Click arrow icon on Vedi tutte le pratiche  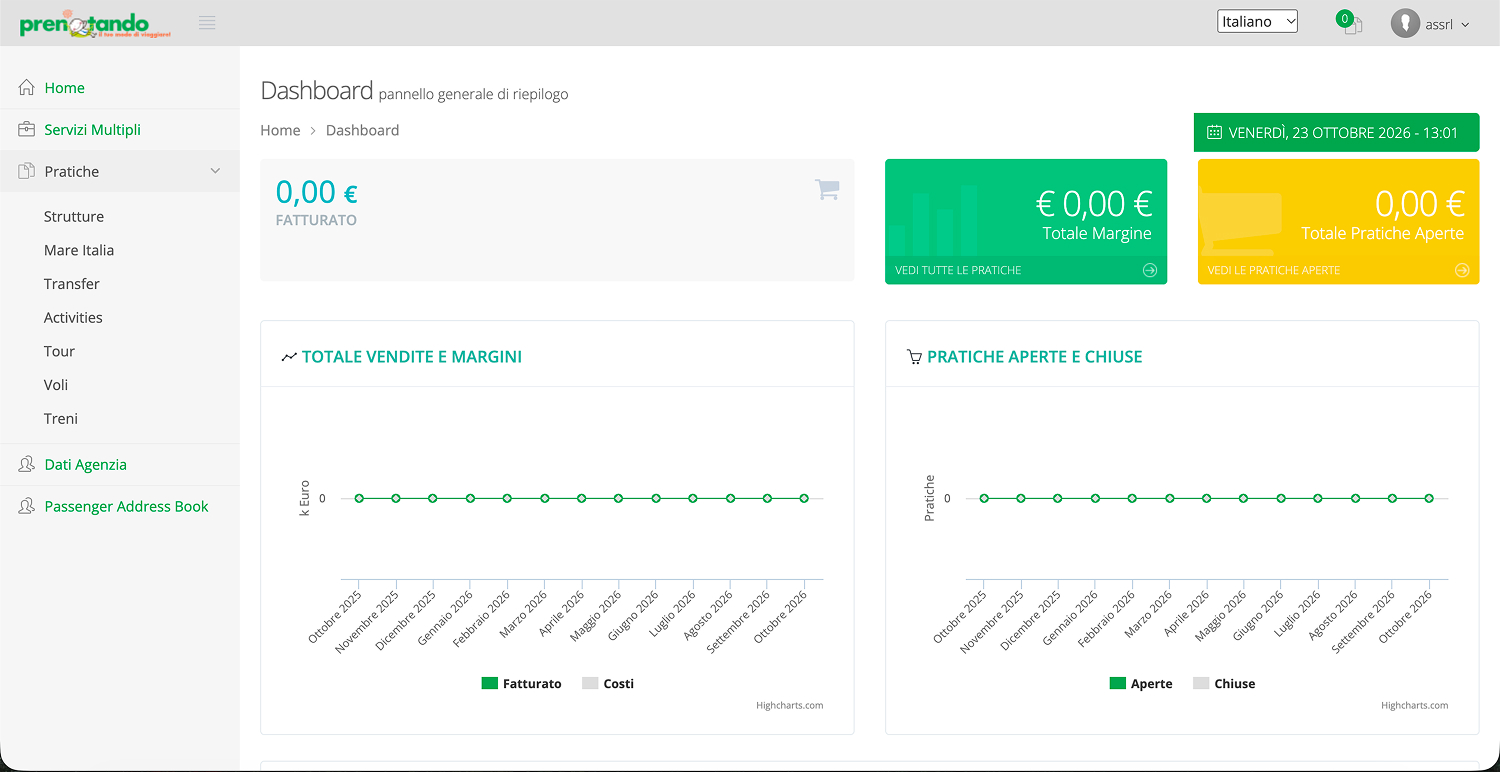click(1150, 270)
